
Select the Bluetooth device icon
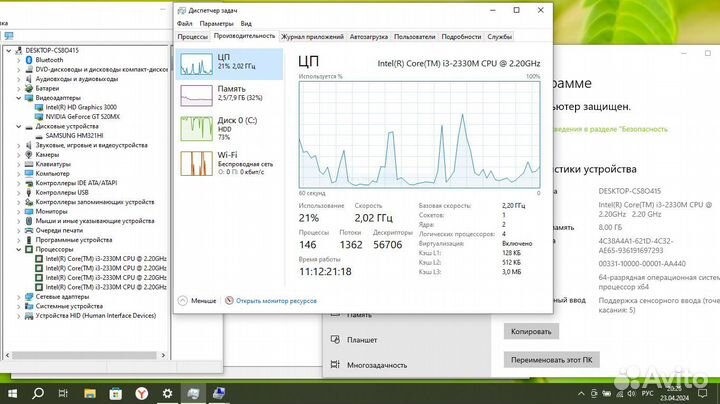click(29, 60)
